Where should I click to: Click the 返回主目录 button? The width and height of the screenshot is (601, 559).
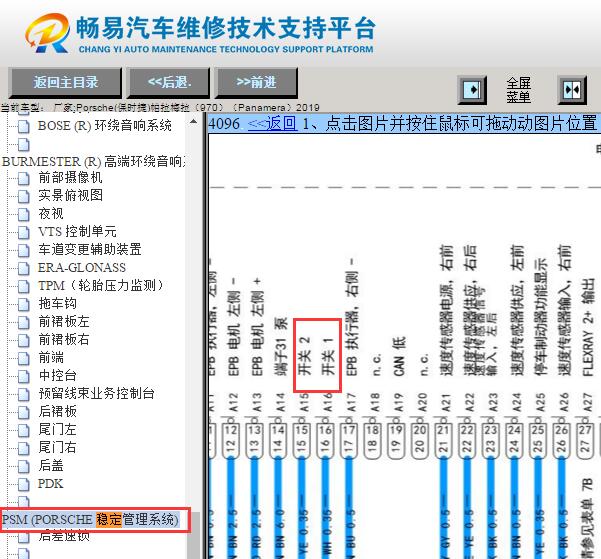tap(65, 82)
